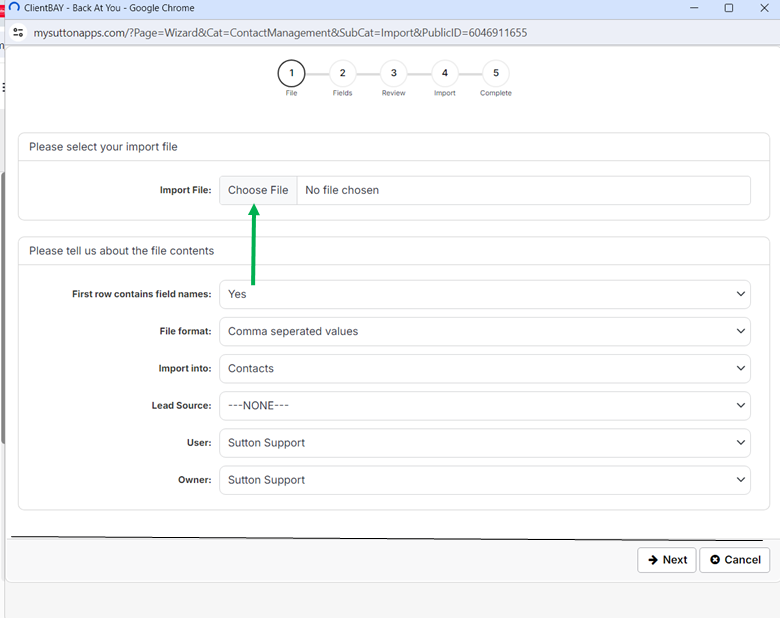Viewport: 780px width, 618px height.
Task: Select wizard step 4 Import
Action: (x=444, y=73)
